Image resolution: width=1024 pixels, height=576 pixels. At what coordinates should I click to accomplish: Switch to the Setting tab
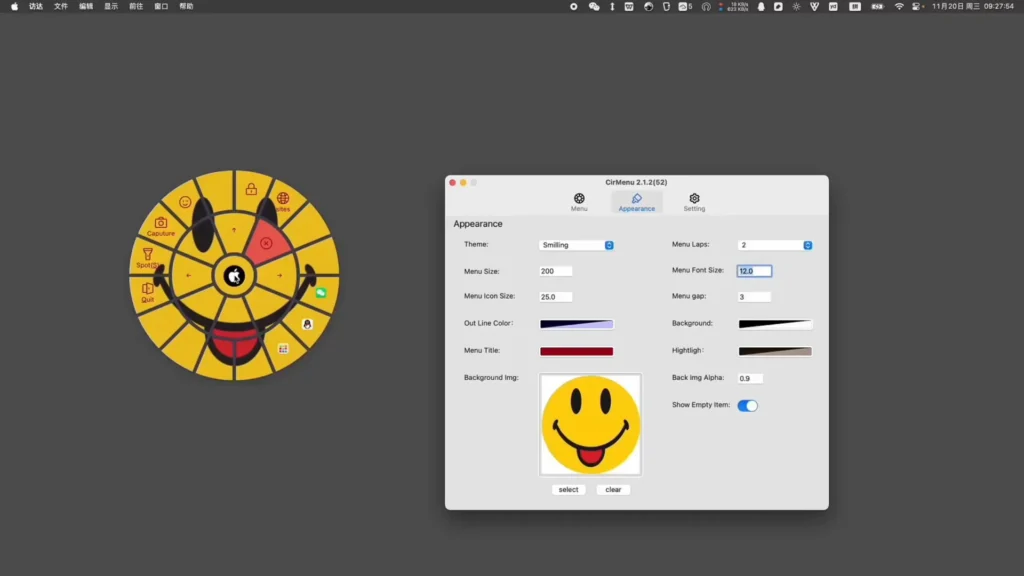tap(694, 201)
